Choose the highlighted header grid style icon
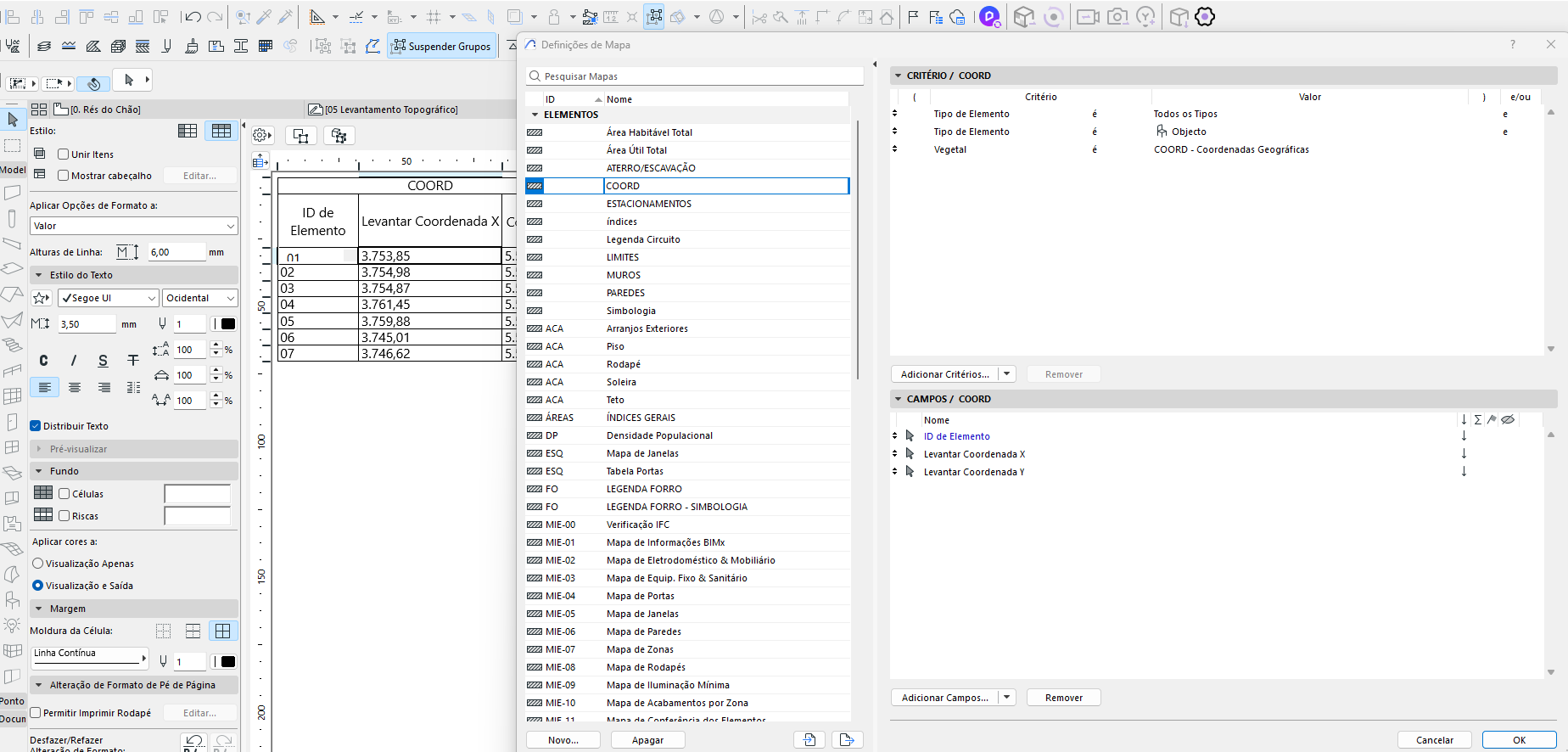 [221, 131]
